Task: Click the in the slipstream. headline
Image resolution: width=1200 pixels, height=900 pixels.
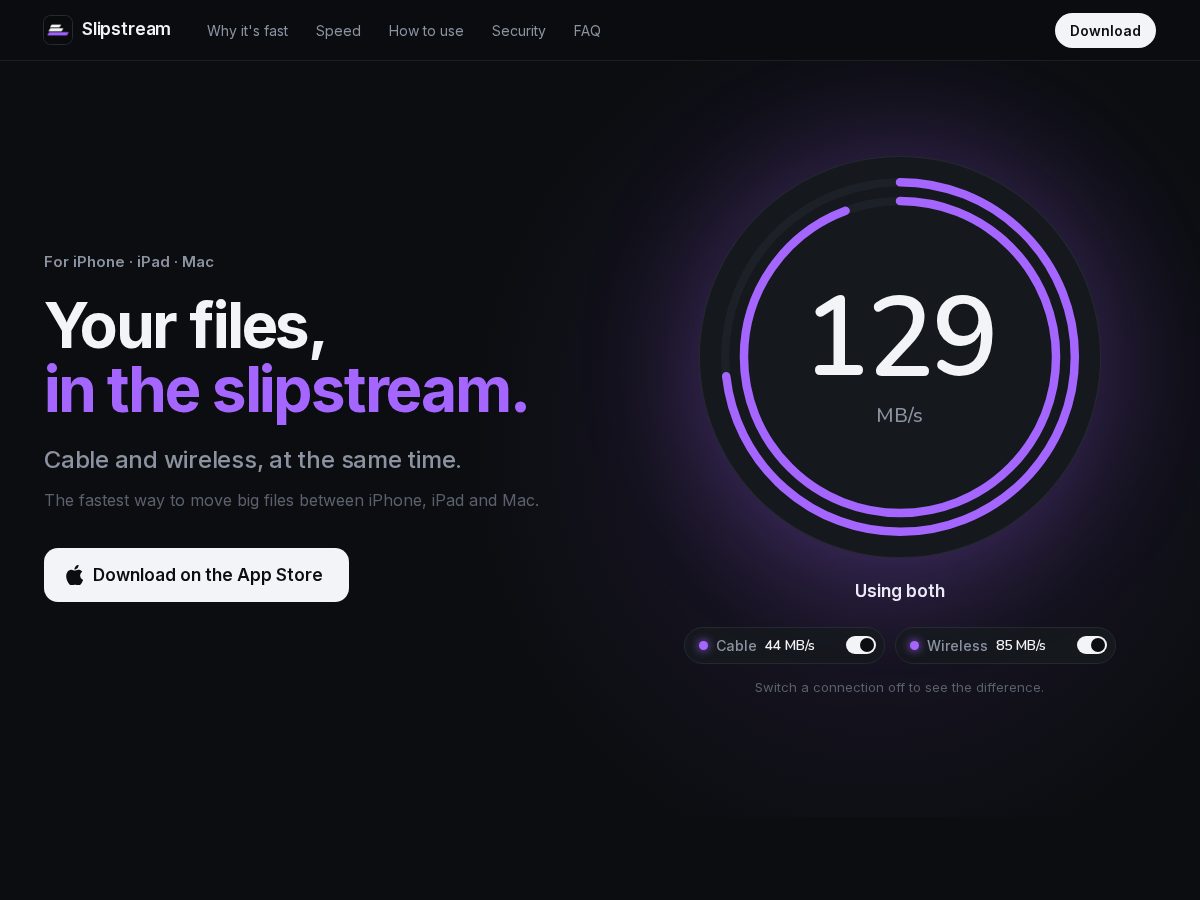Action: (x=286, y=390)
